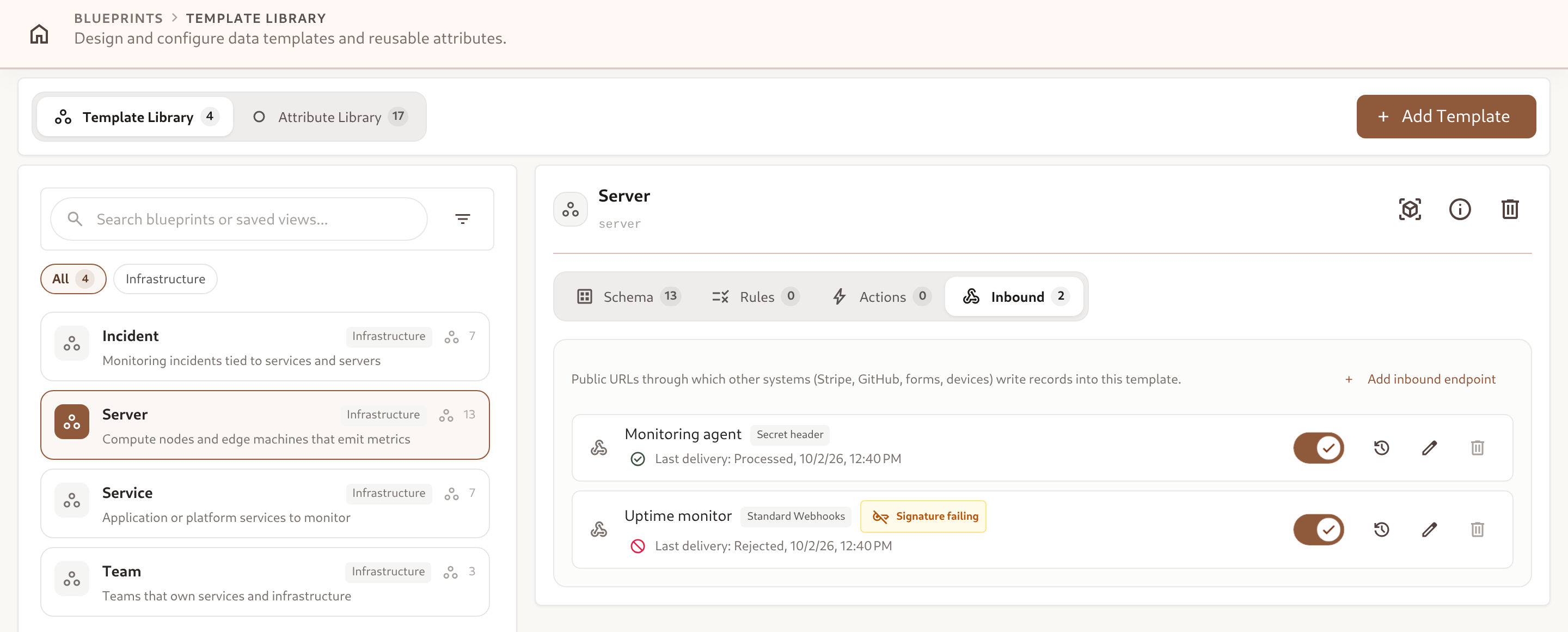Click Add Template button
This screenshot has height=632, width=1568.
(1445, 116)
